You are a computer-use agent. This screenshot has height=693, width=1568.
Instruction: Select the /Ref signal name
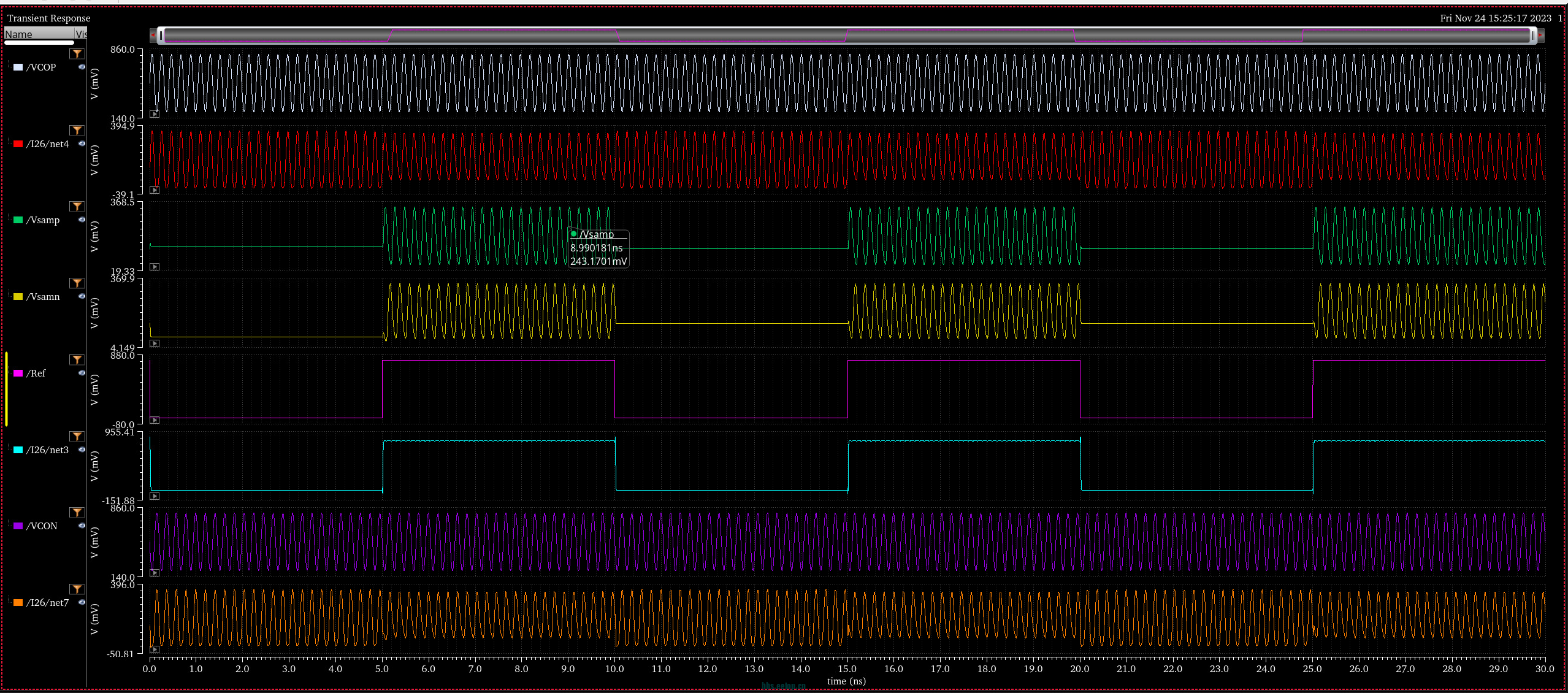36,373
